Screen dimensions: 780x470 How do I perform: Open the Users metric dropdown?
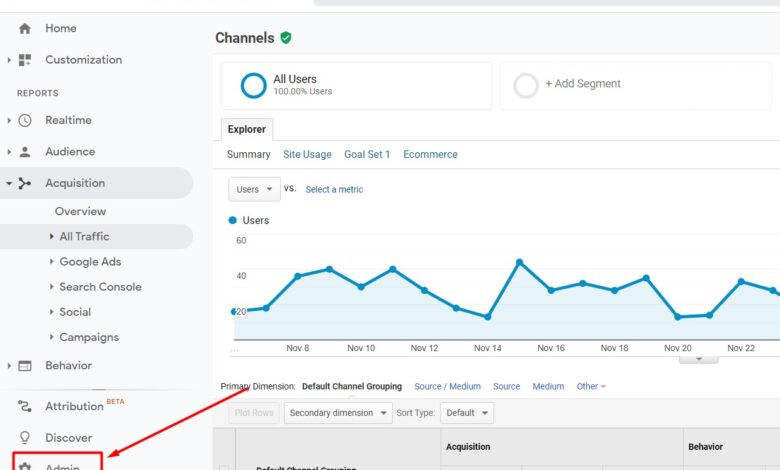pos(254,189)
